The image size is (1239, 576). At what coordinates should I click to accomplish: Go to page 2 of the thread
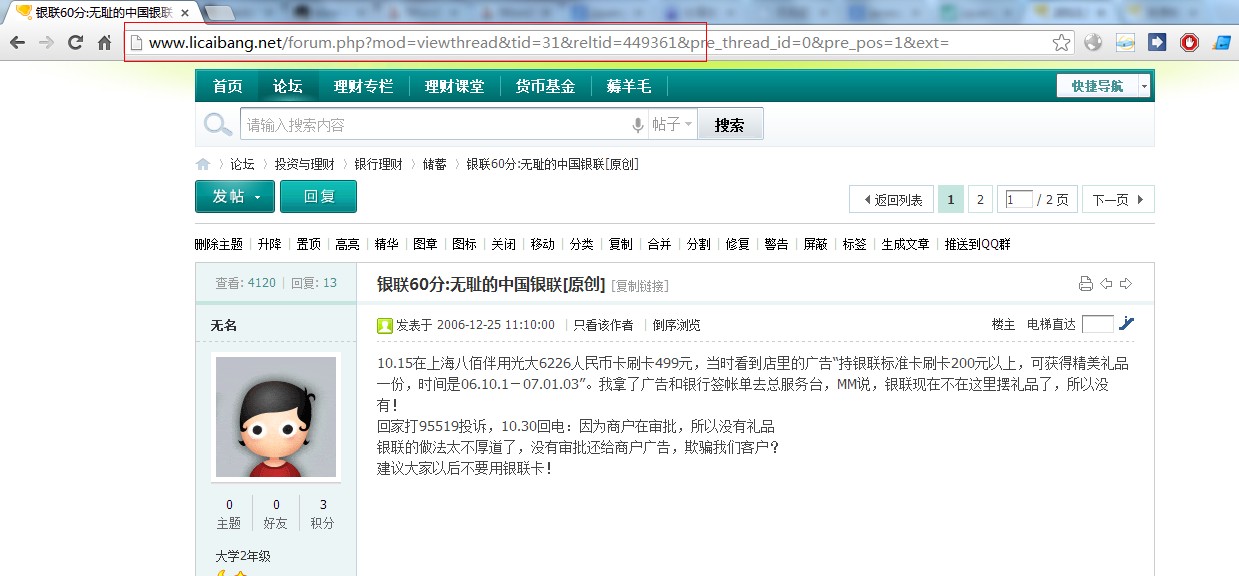click(x=980, y=199)
